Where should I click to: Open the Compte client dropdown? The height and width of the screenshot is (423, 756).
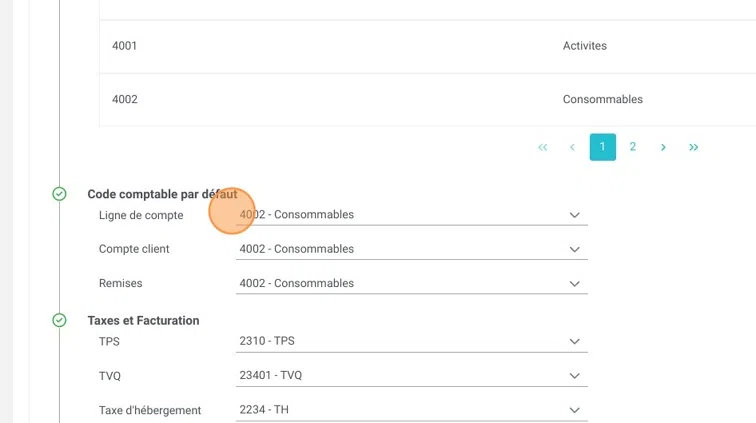click(411, 249)
